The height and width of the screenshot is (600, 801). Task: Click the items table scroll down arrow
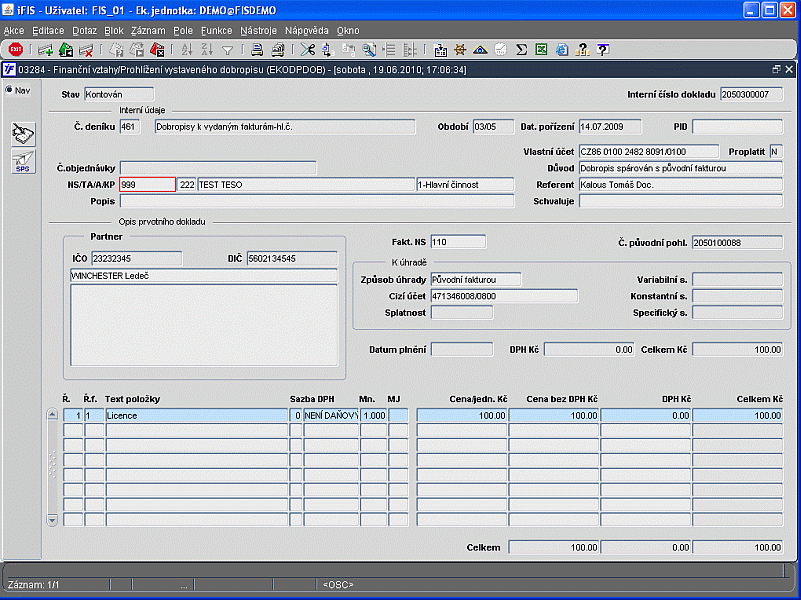coord(52,520)
